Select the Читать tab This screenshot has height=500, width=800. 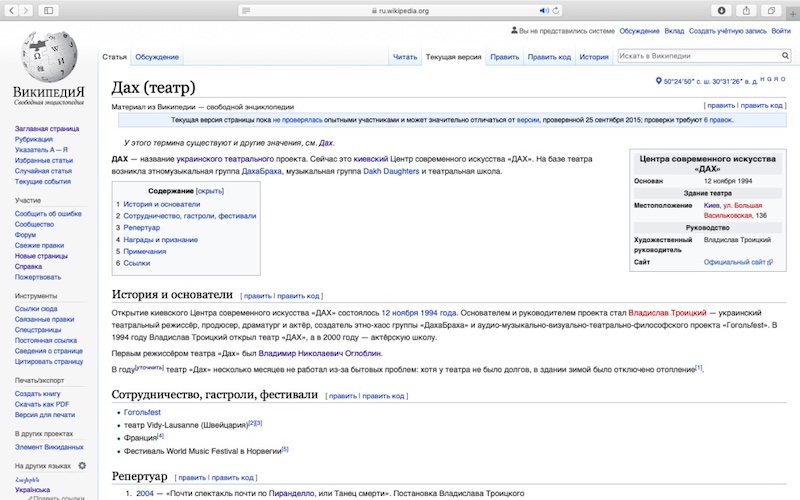coord(405,57)
